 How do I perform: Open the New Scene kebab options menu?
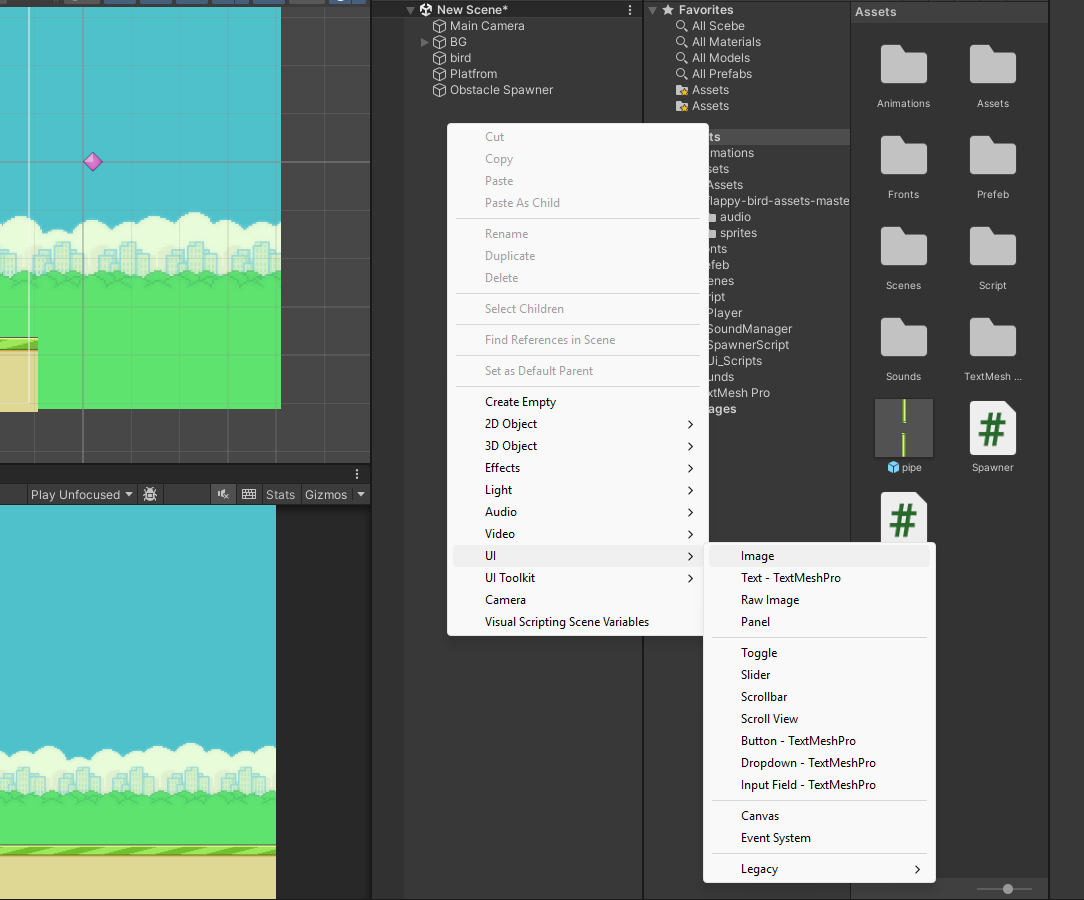tap(630, 10)
